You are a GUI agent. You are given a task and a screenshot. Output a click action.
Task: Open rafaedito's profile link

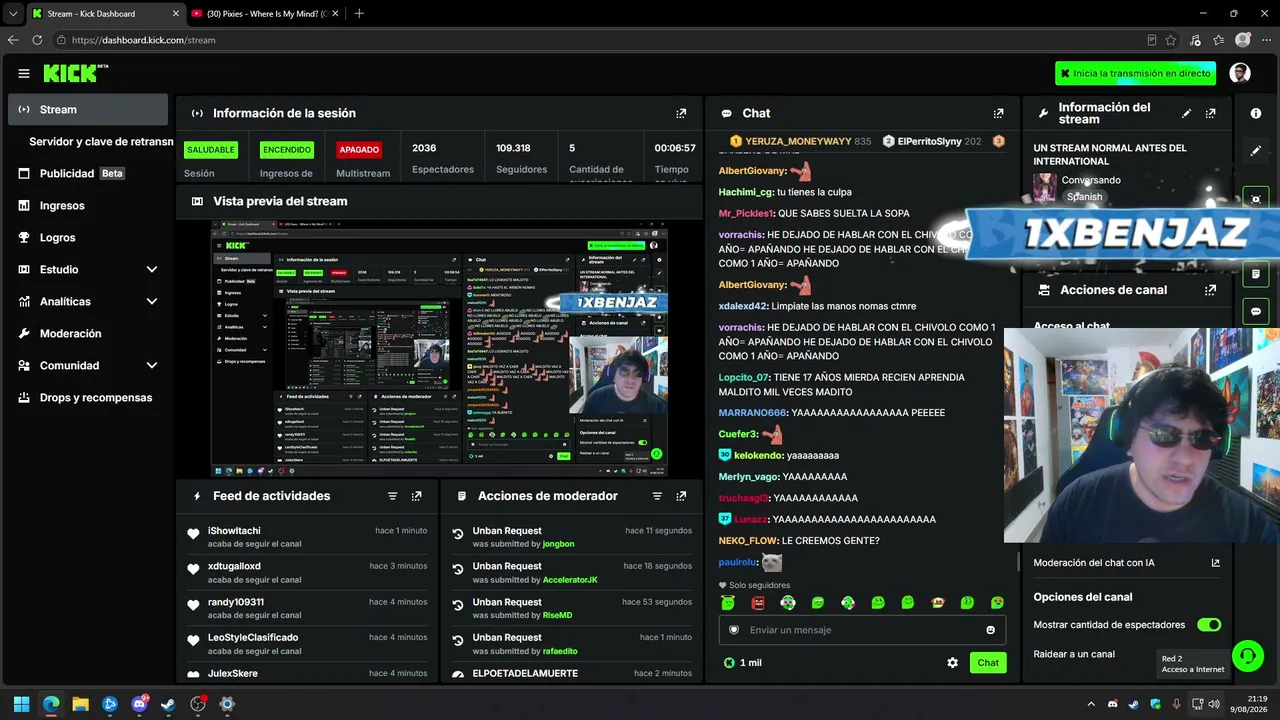point(560,652)
